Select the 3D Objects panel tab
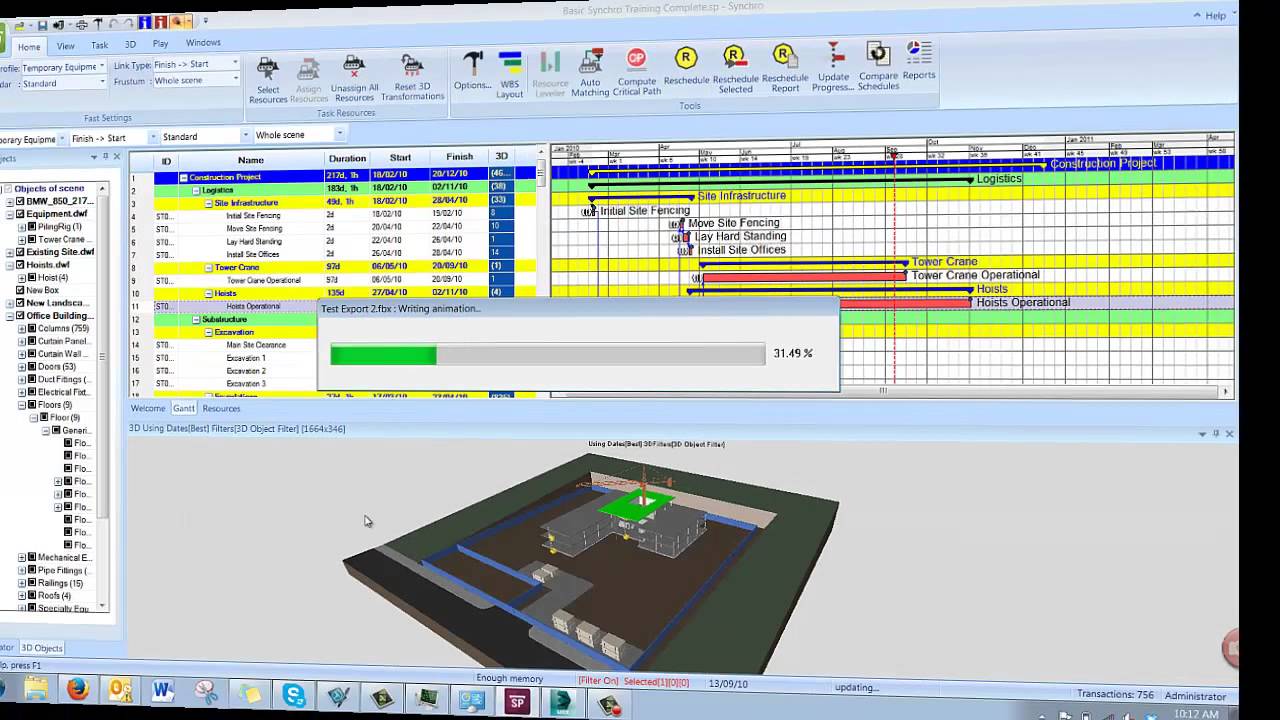 click(x=42, y=648)
